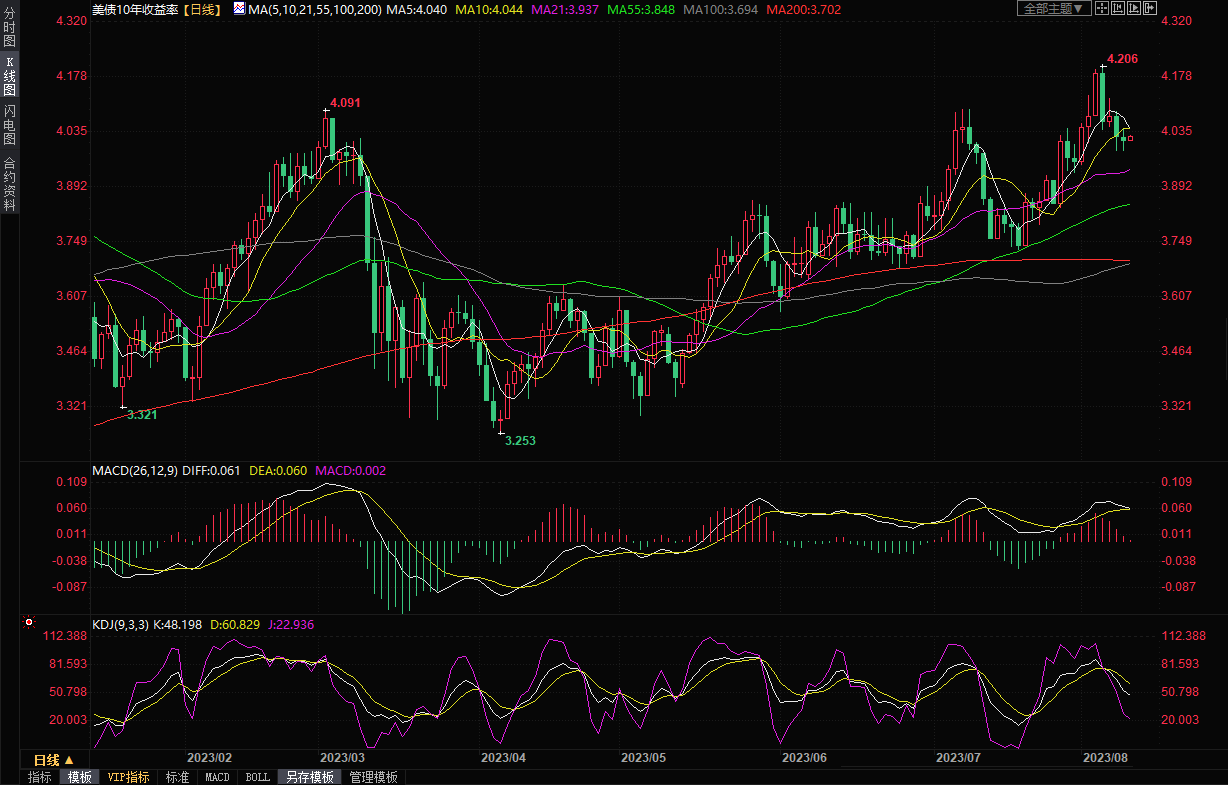Screen dimensions: 1228x785
Task: Click the 2023/06 date on time axis
Action: [x=804, y=759]
